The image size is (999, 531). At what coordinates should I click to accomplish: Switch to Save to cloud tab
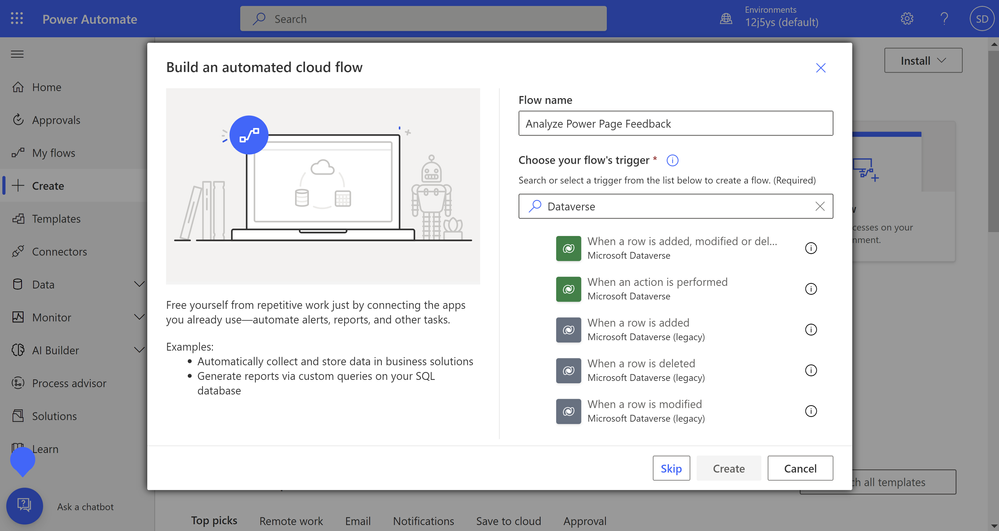508,521
